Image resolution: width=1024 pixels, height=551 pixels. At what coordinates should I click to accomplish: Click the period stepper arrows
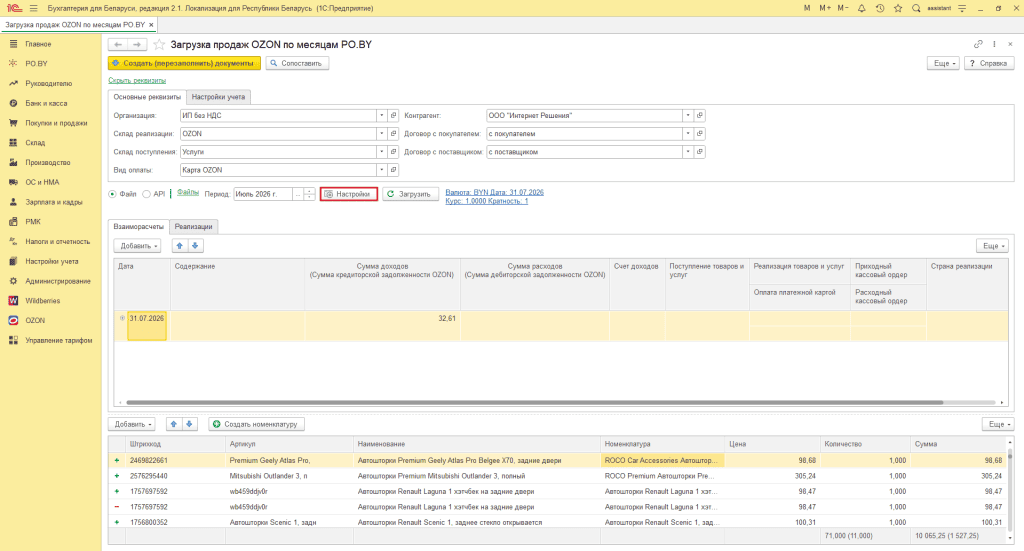tap(310, 194)
